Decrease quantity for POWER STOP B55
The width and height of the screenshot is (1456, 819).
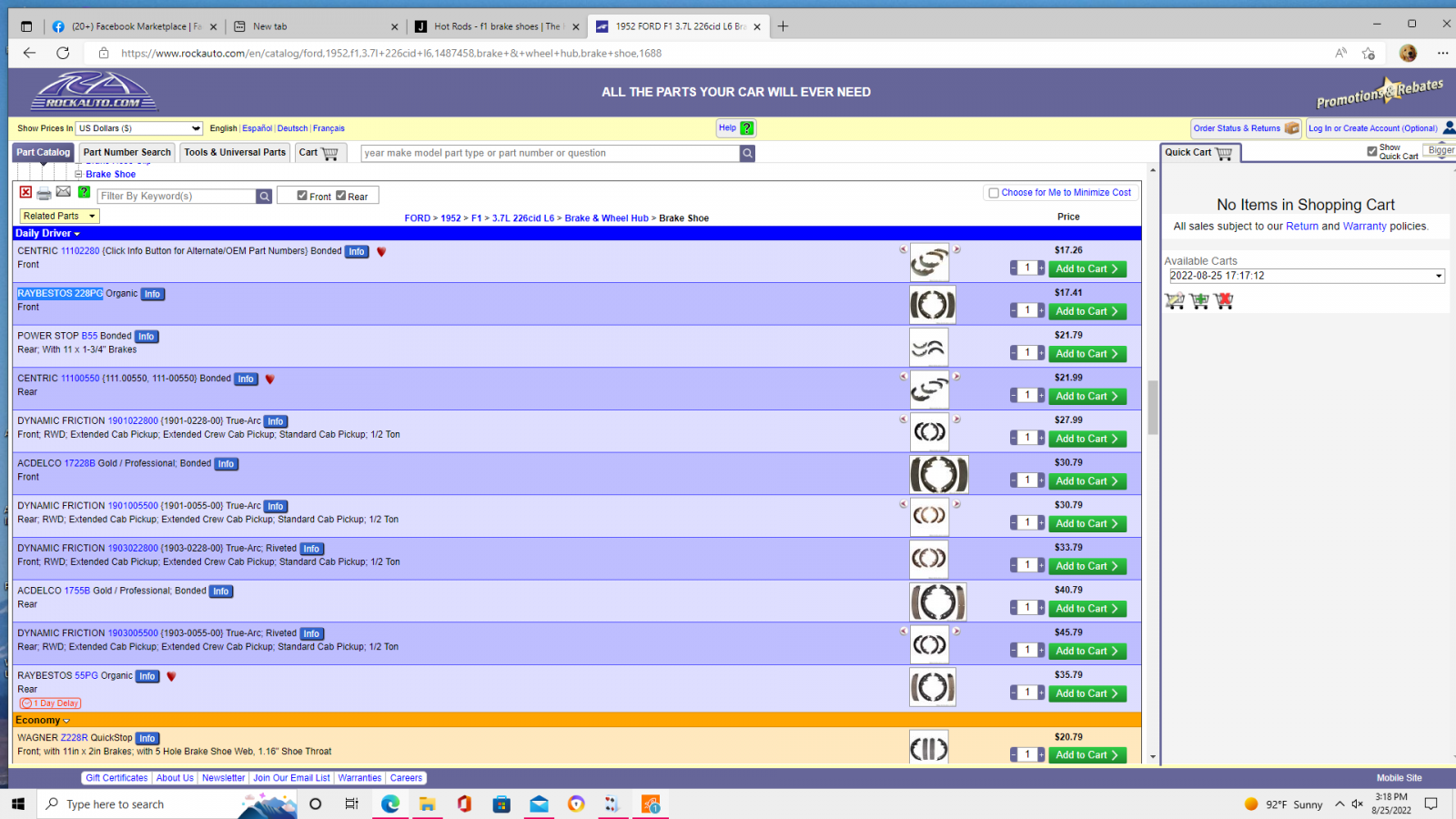(1014, 353)
